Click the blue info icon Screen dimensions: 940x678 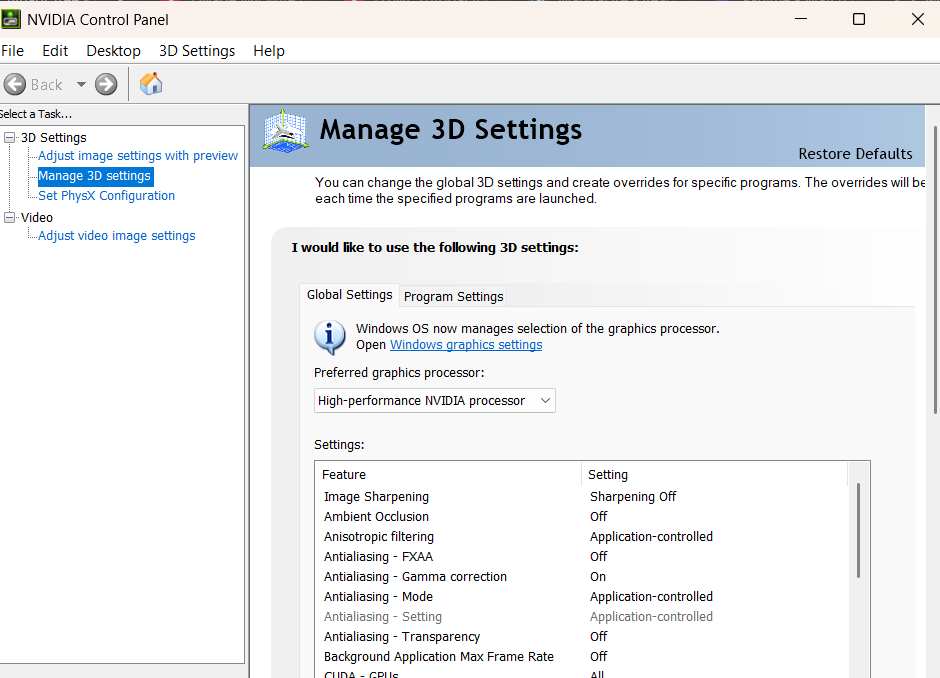[x=330, y=337]
